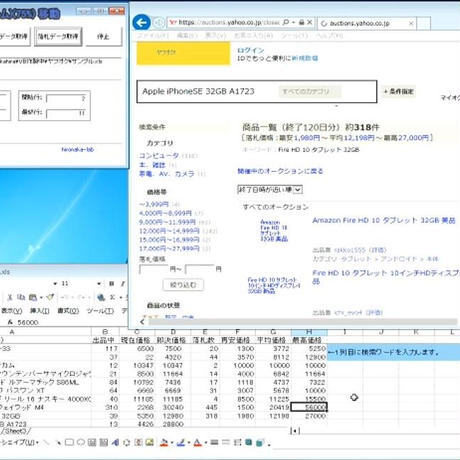Toggle Italic in Excel toolbar
This screenshot has height=460, width=460.
coord(123,284)
